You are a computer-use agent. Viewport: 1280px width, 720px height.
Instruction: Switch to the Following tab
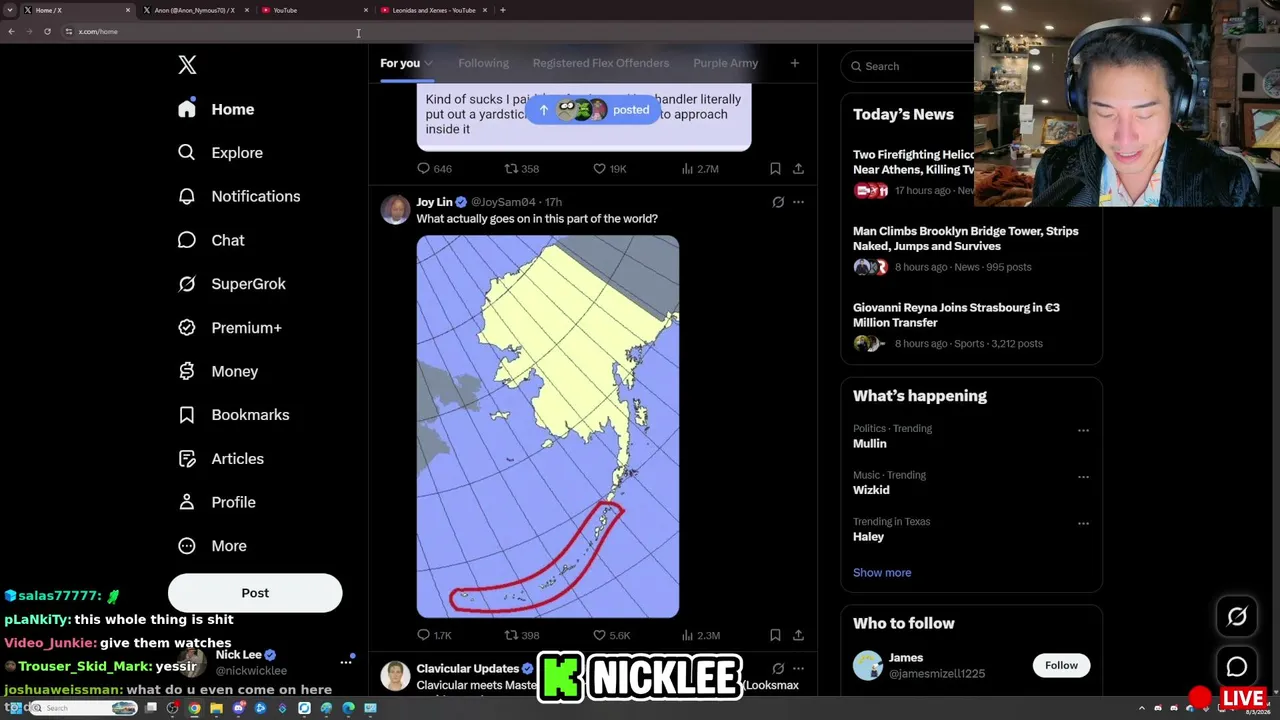coord(484,63)
